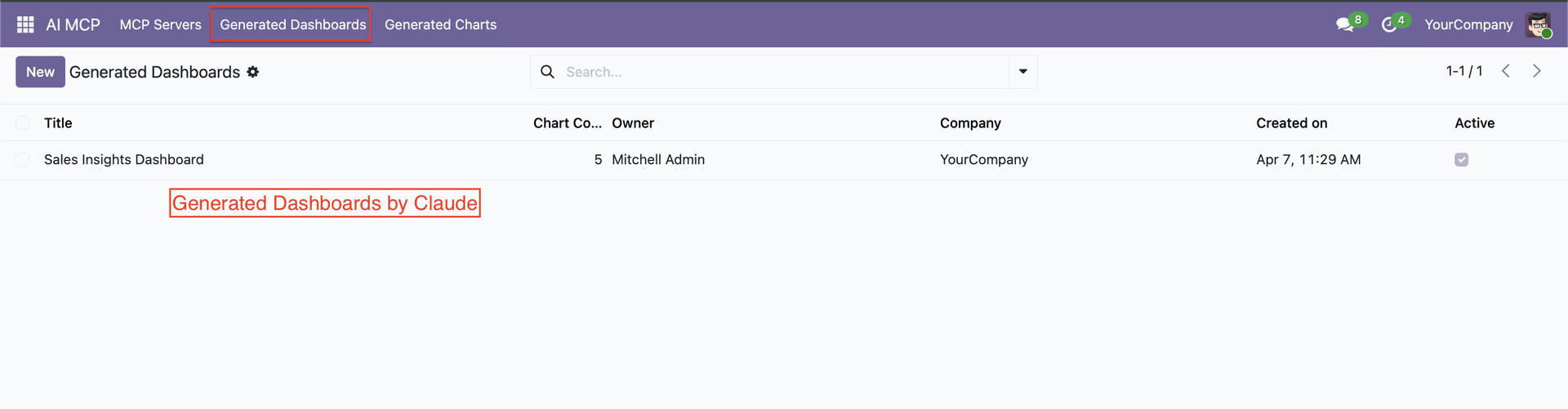Switch to Generated Charts menu
Viewport: 1568px width, 409px height.
point(440,24)
